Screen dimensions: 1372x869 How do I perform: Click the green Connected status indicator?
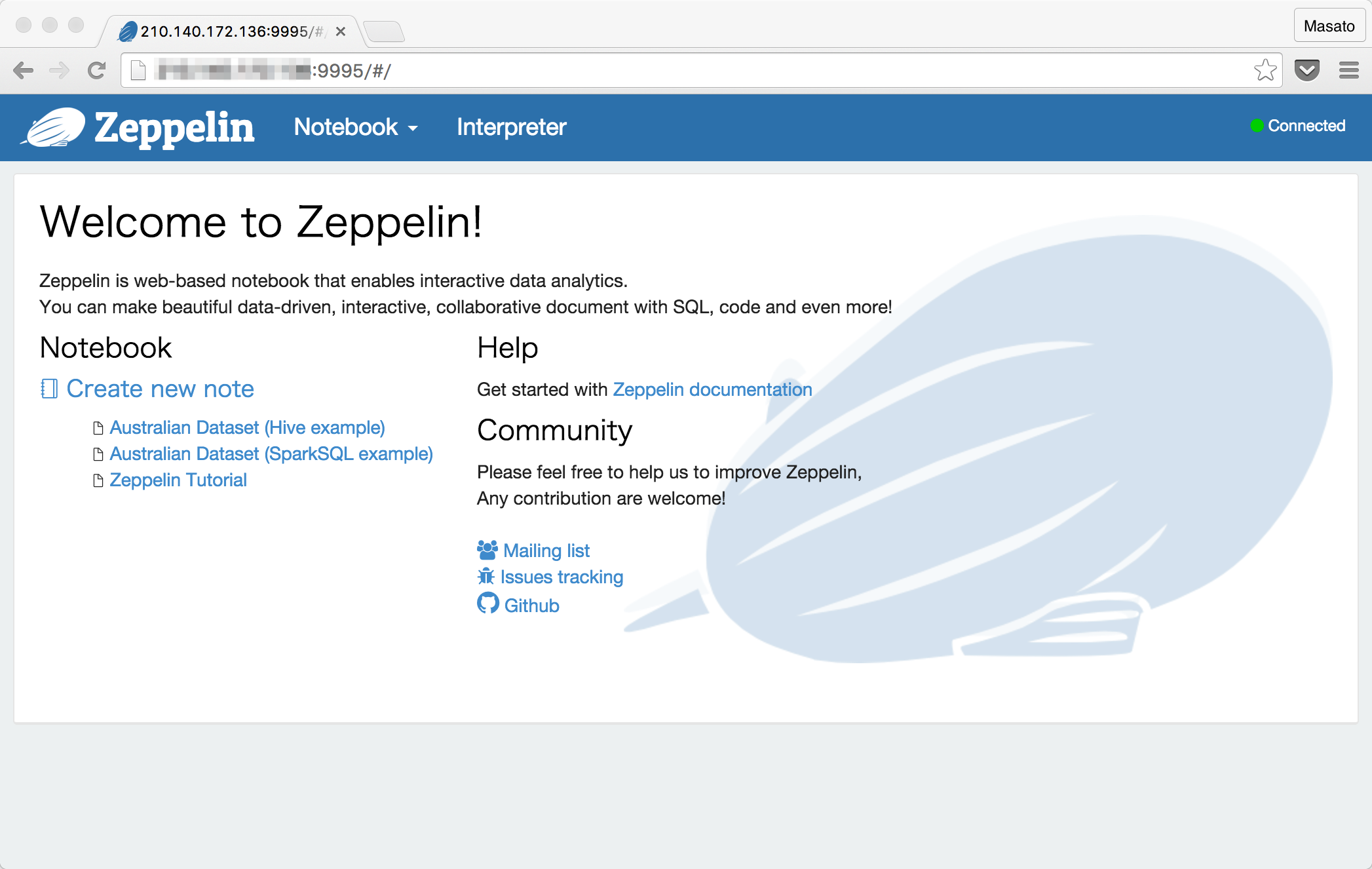(x=1256, y=126)
